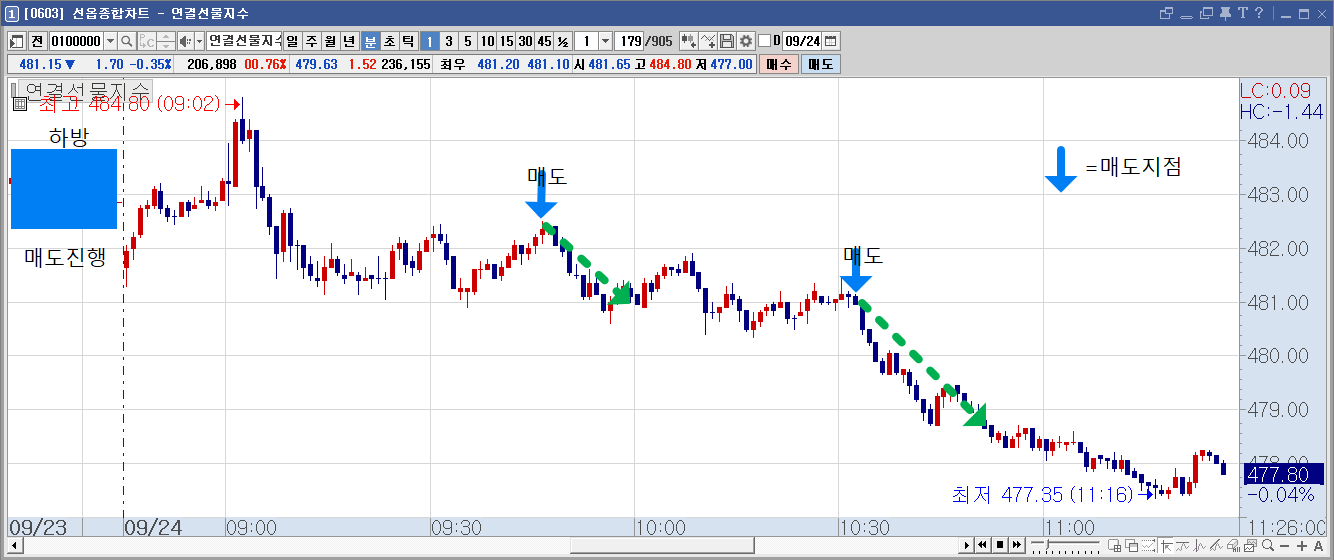Click the linked-chart icon after the magnifier
This screenshot has width=1334, height=560.
(x=146, y=41)
